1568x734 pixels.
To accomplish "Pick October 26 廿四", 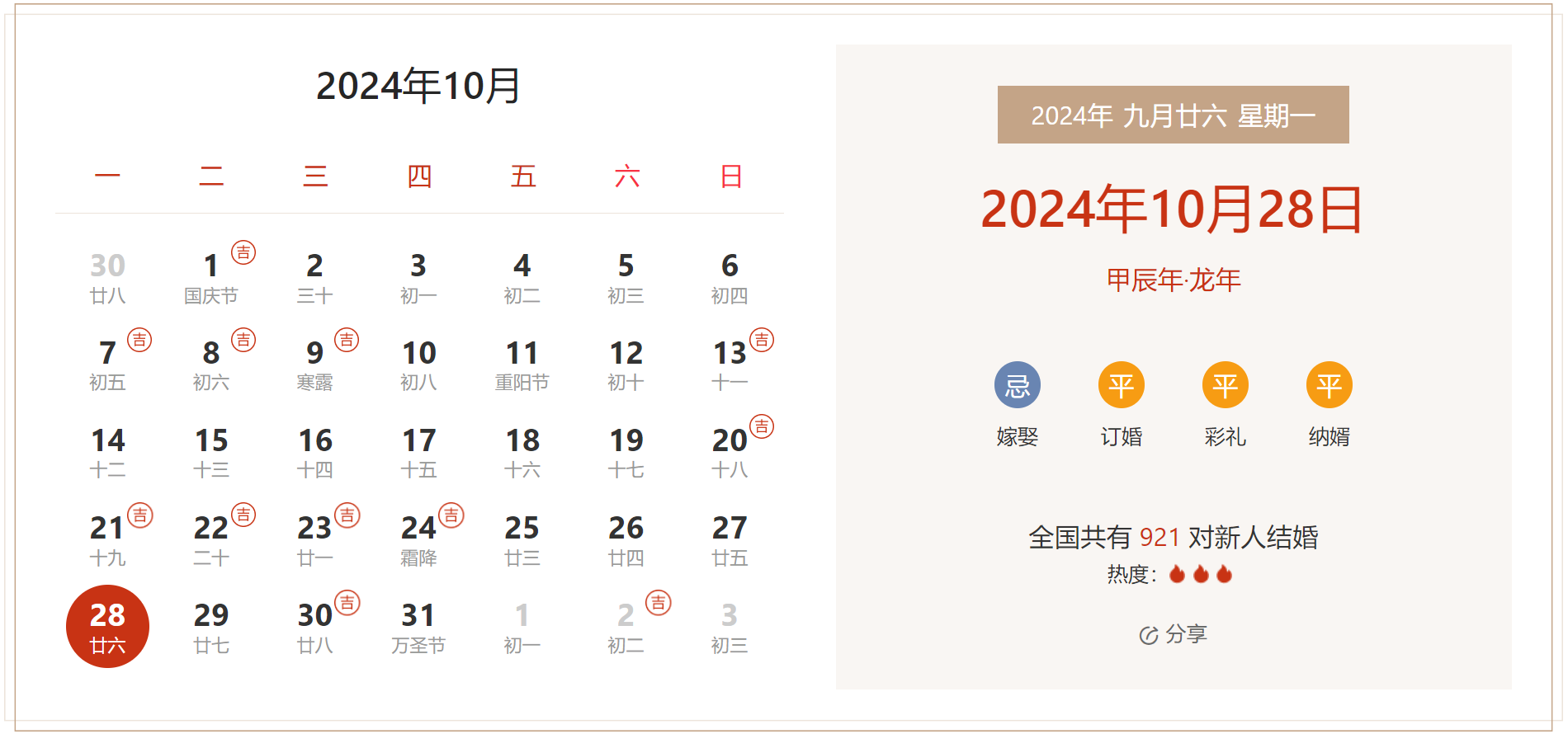I will click(626, 540).
